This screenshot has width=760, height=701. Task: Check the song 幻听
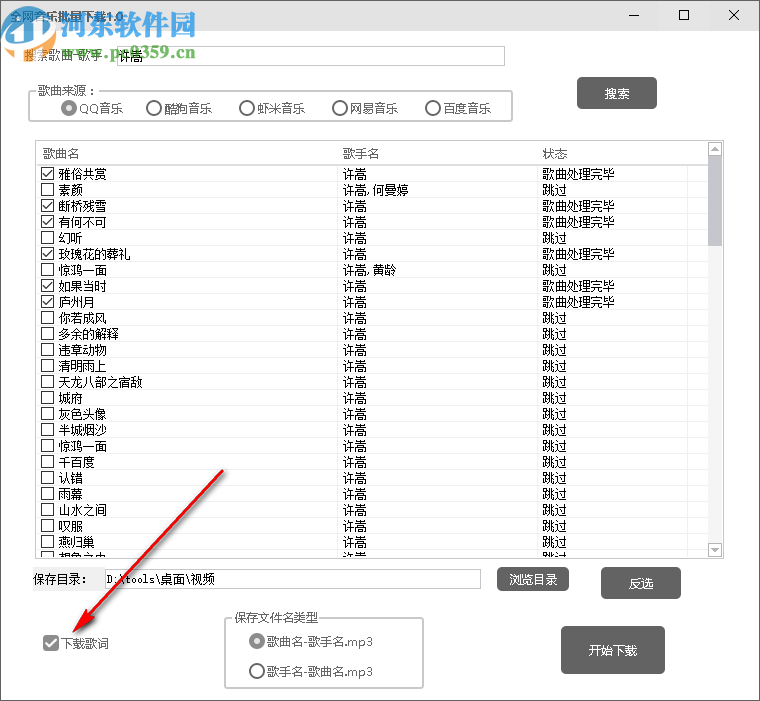48,238
